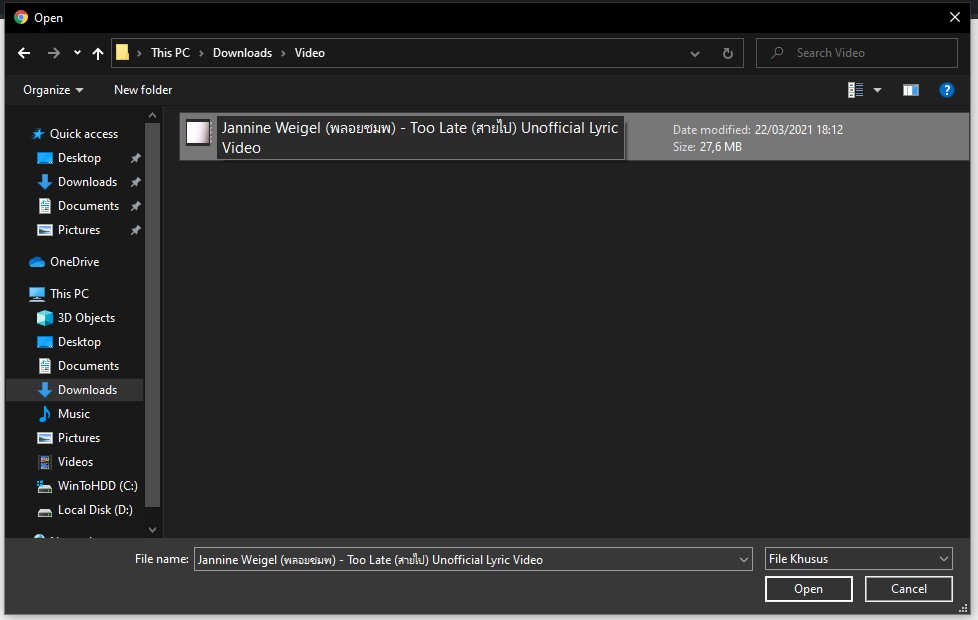
Task: Click the Chrome icon in title bar
Action: click(21, 17)
